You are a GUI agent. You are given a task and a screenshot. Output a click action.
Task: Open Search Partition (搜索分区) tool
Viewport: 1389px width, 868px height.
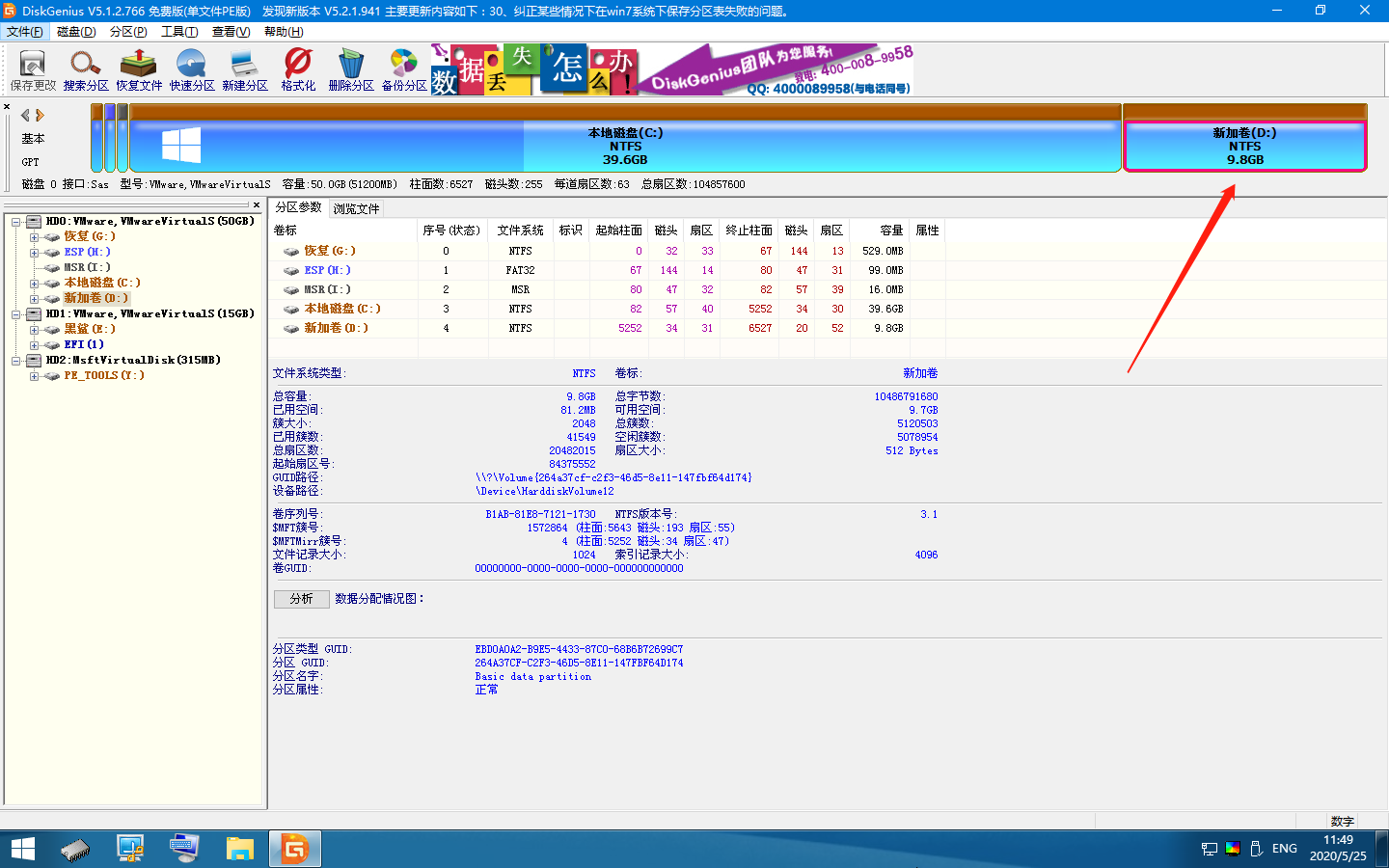(86, 70)
